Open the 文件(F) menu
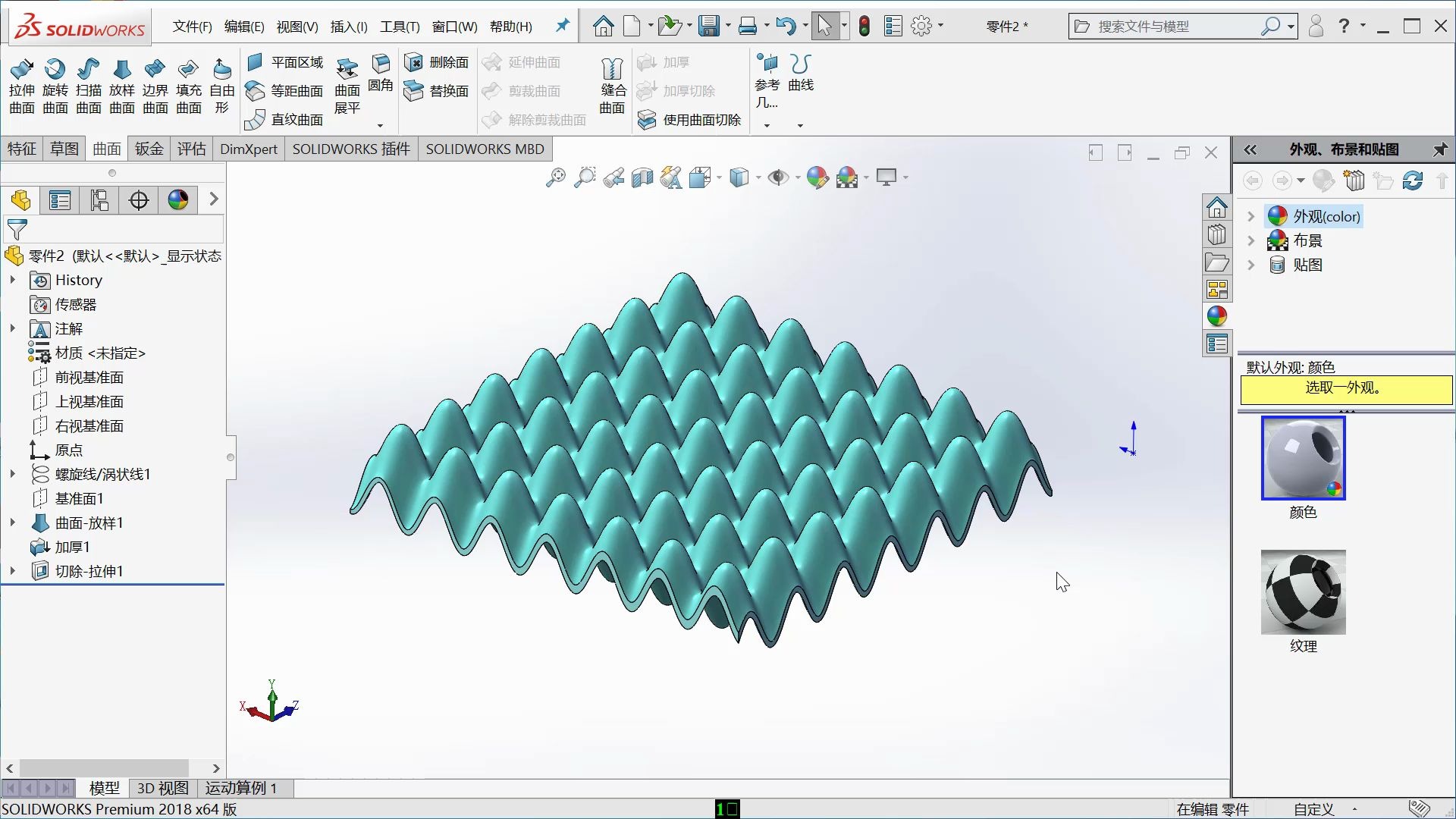The height and width of the screenshot is (819, 1456). pyautogui.click(x=192, y=27)
